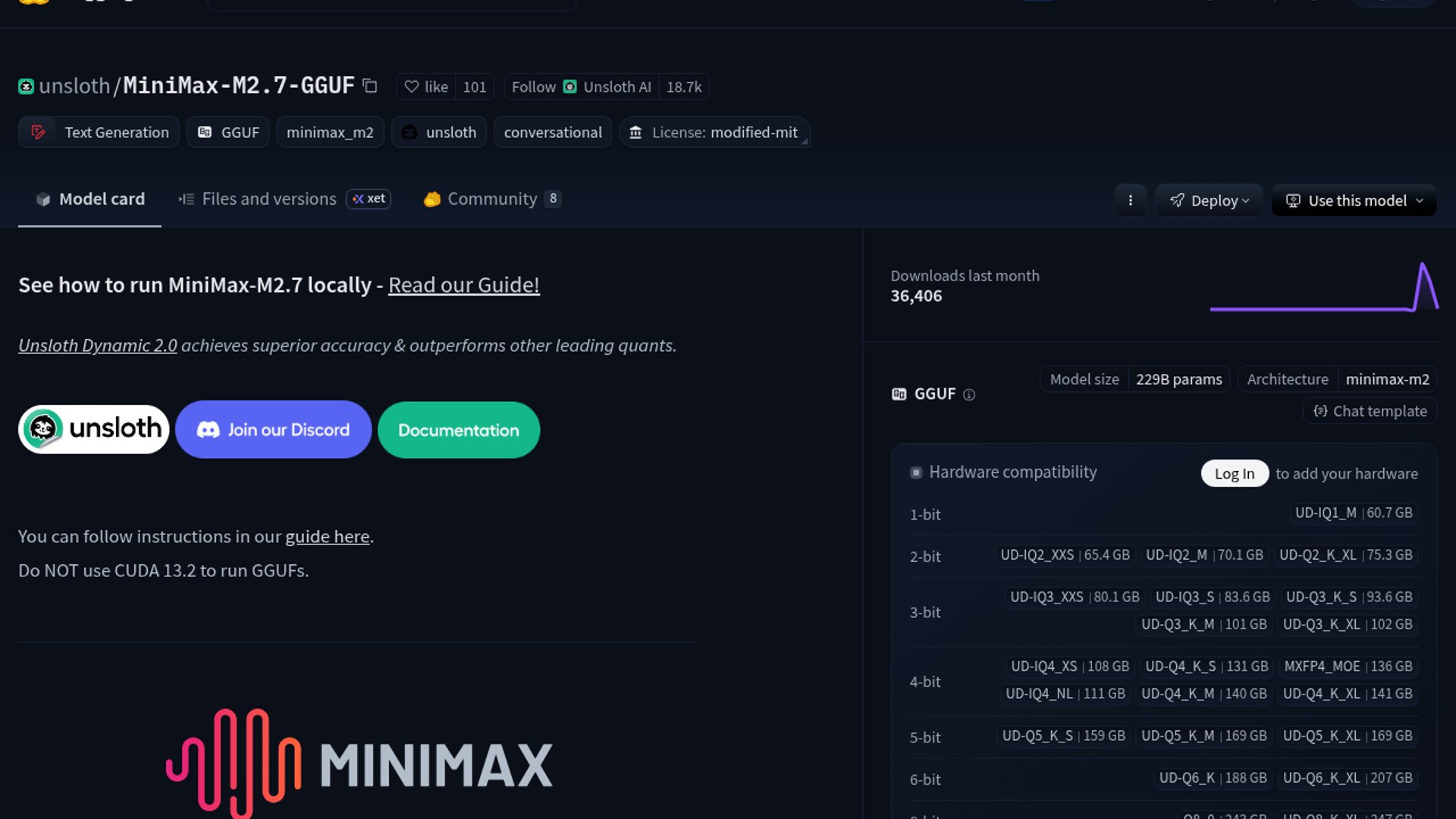Image resolution: width=1456 pixels, height=819 pixels.
Task: Select the UD-Q4_K_XL 141 GB quant
Action: tap(1347, 694)
